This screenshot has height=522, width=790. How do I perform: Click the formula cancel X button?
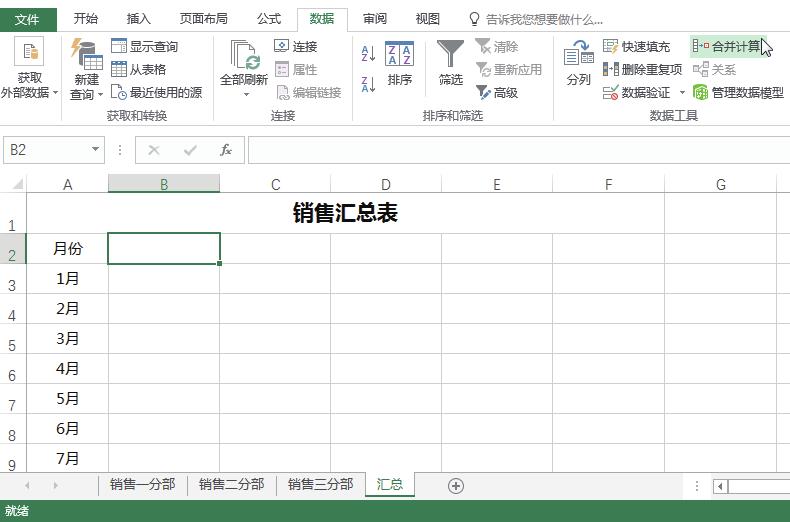click(x=154, y=150)
